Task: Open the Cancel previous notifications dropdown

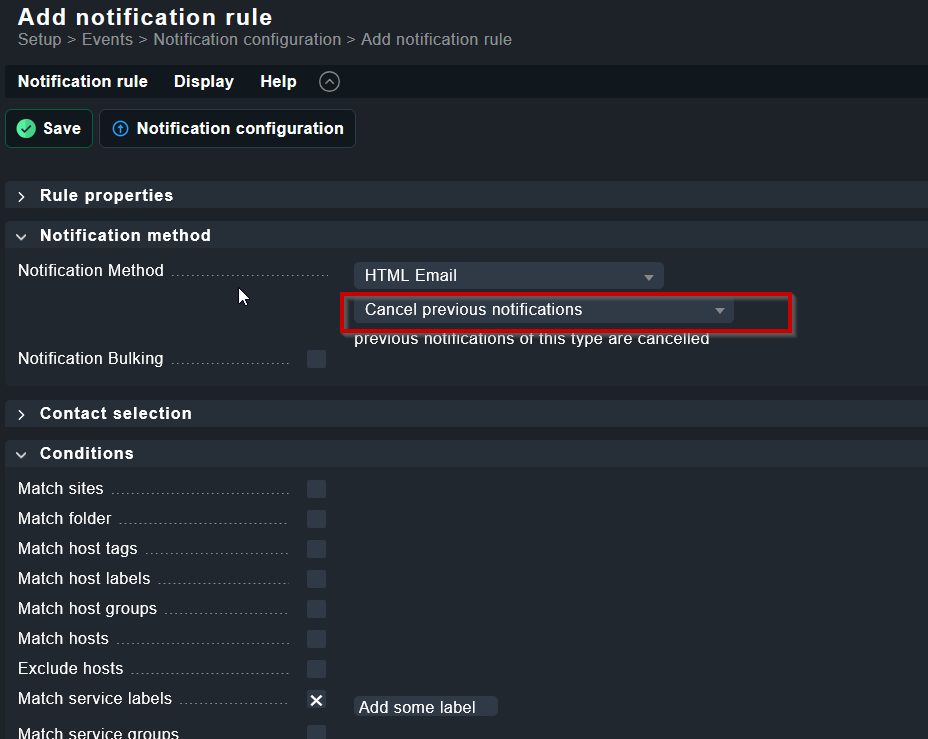Action: point(543,310)
